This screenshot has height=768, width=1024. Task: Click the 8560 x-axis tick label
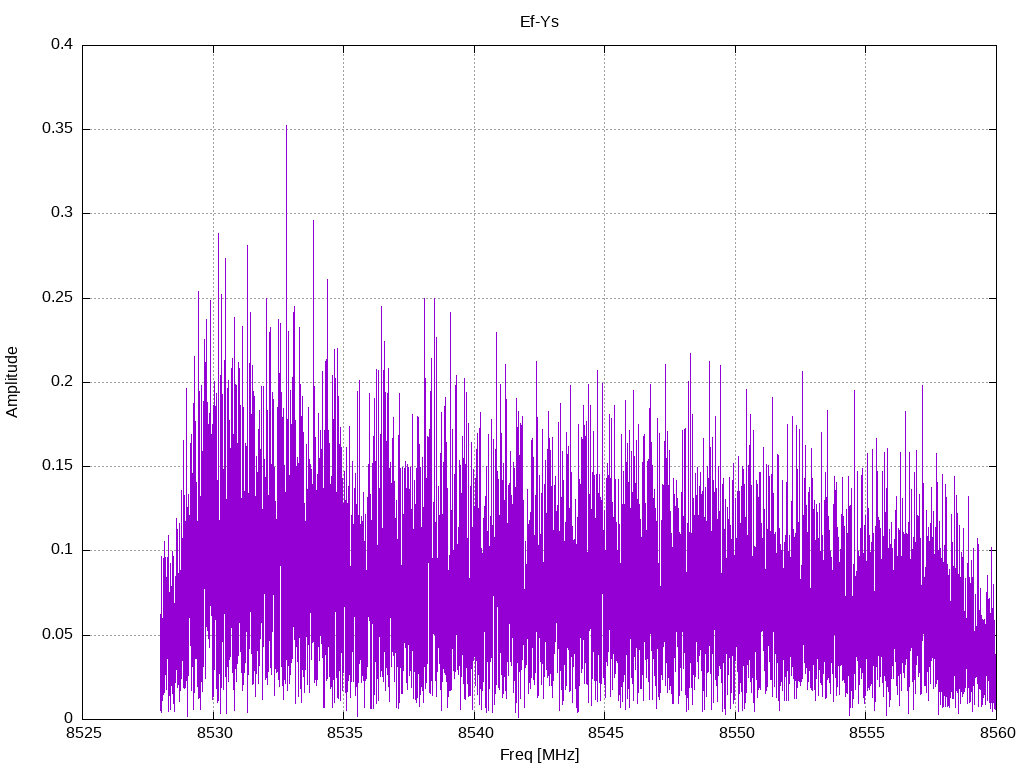tap(995, 733)
